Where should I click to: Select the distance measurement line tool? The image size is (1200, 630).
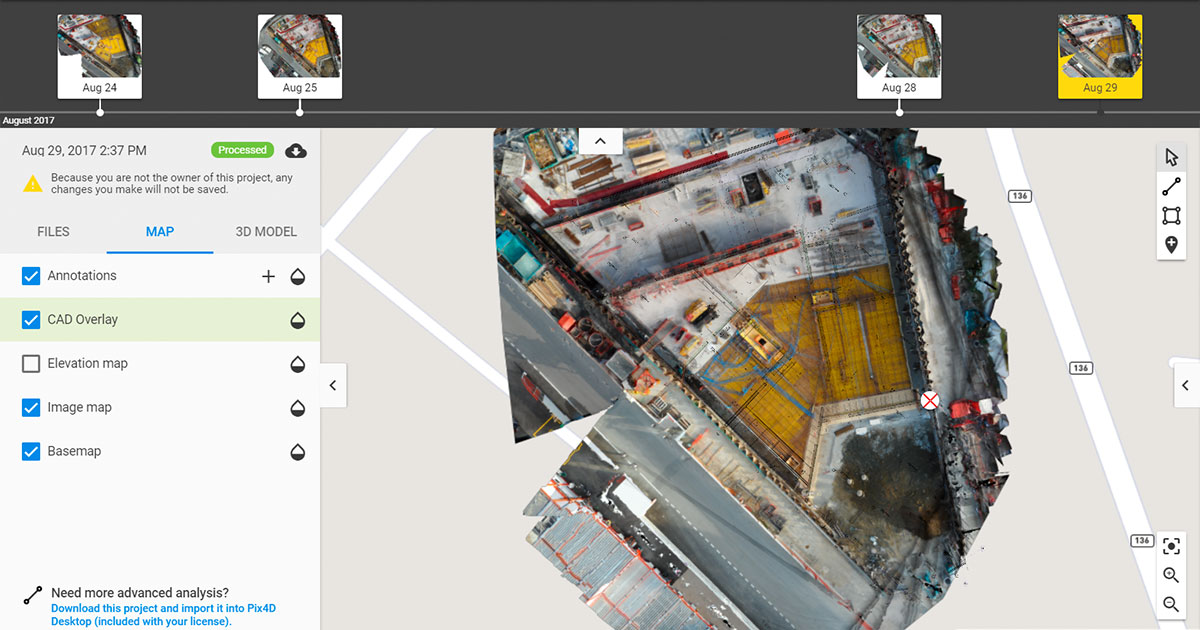tap(1171, 186)
